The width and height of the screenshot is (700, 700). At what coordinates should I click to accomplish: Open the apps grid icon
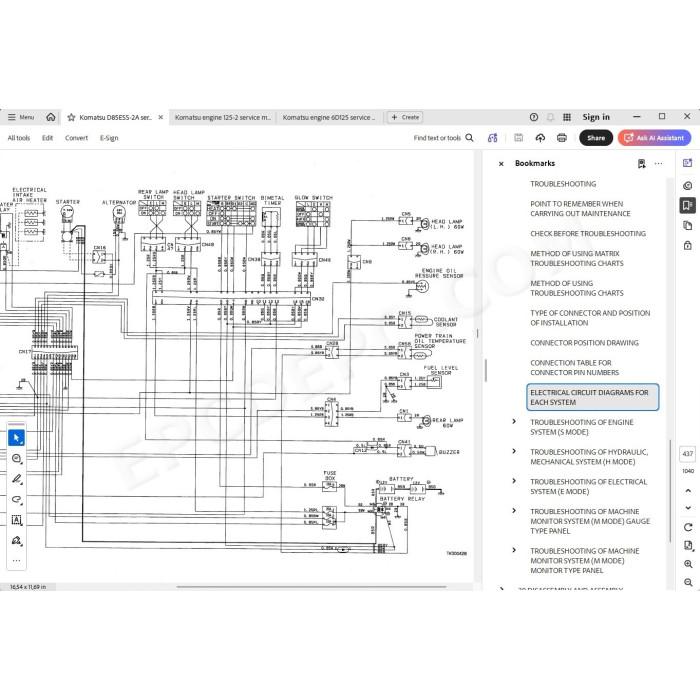coord(567,117)
